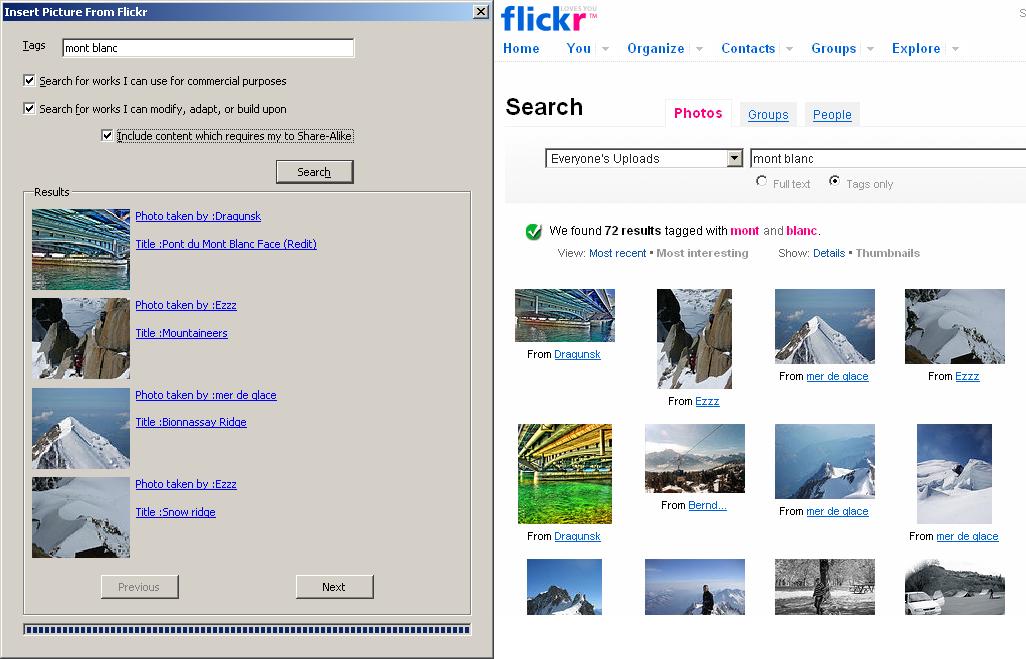This screenshot has width=1026, height=659.
Task: Click the progress bar at the dialog bottom
Action: [247, 629]
